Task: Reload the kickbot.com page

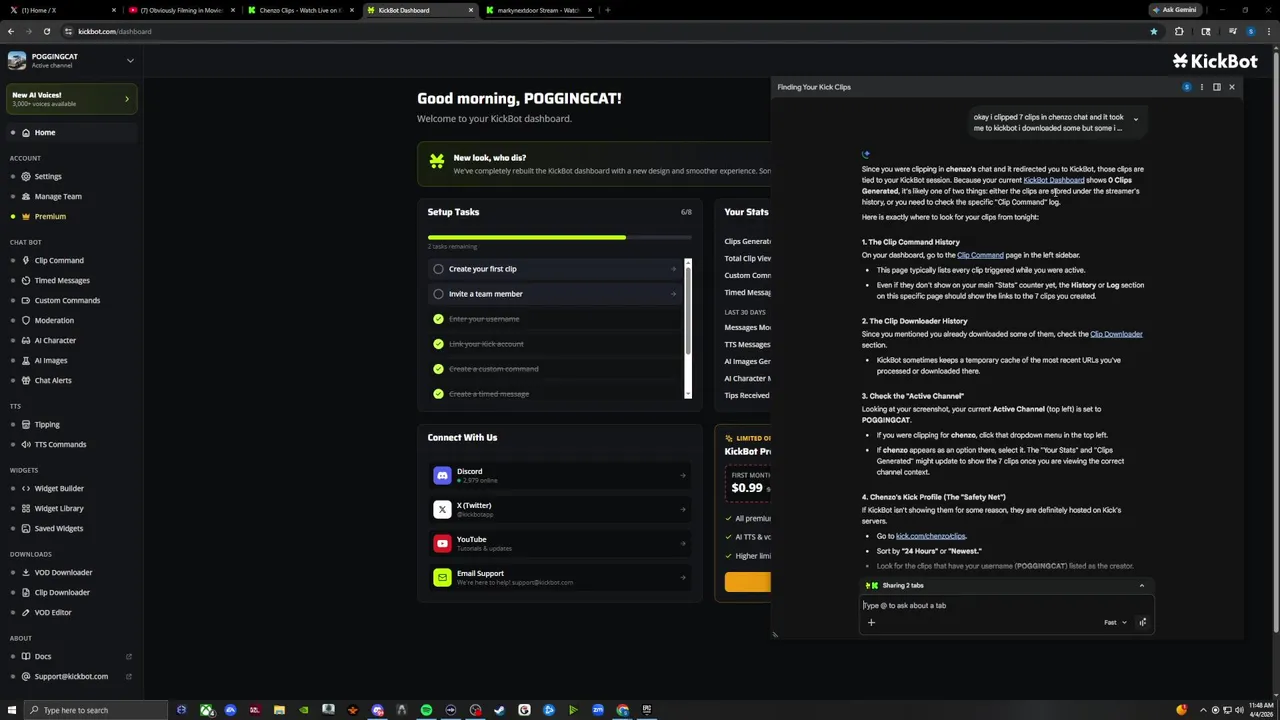Action: [46, 31]
